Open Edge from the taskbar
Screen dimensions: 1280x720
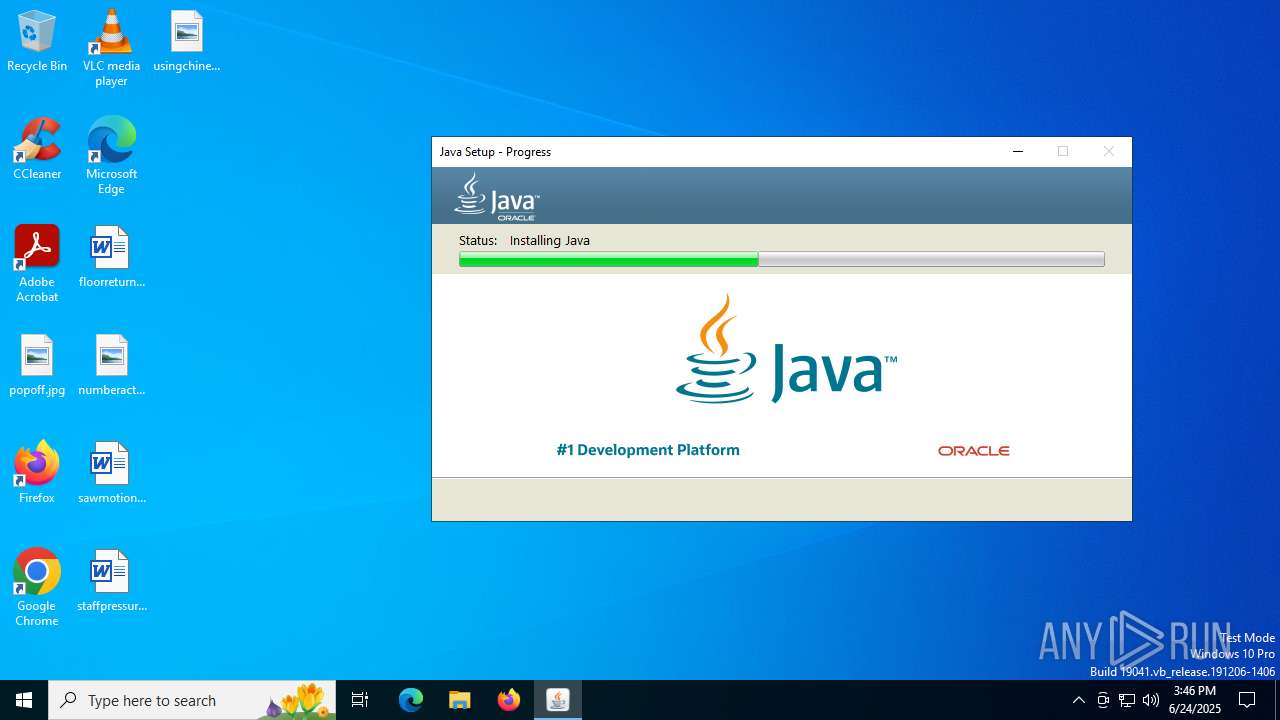(411, 700)
